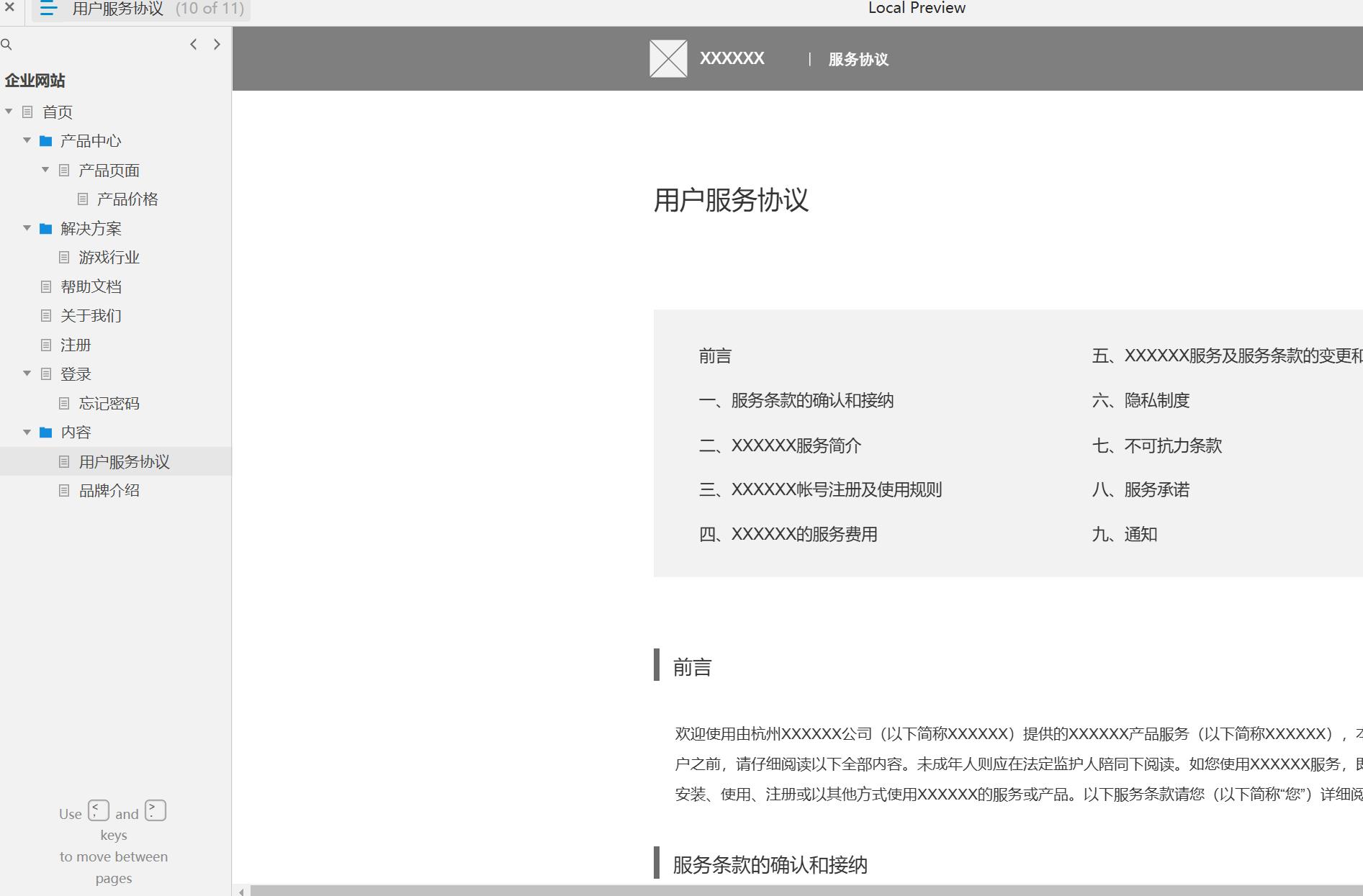Jump to 三、XXXXXX帐号注册及使用规则 section

point(820,490)
